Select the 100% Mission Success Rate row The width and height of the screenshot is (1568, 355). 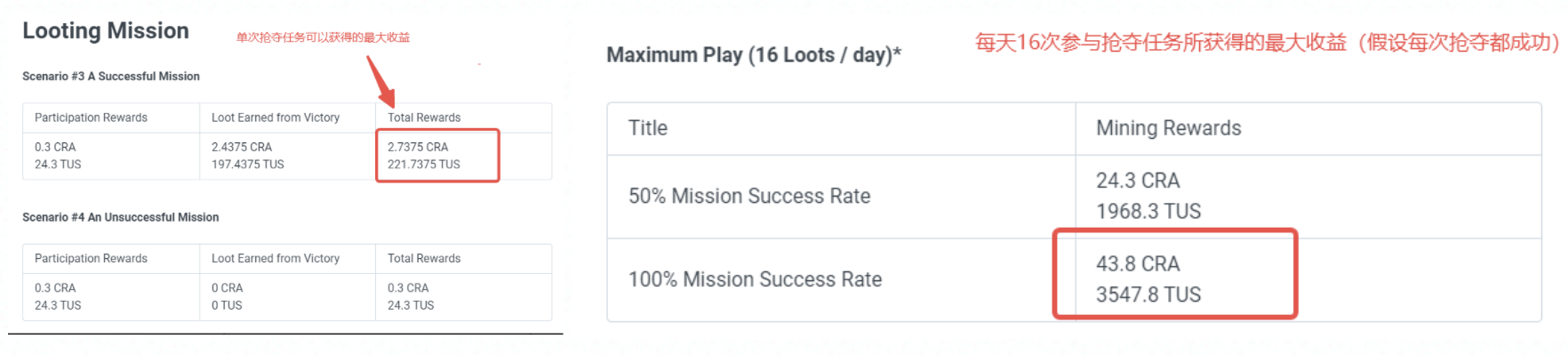[x=1074, y=279]
